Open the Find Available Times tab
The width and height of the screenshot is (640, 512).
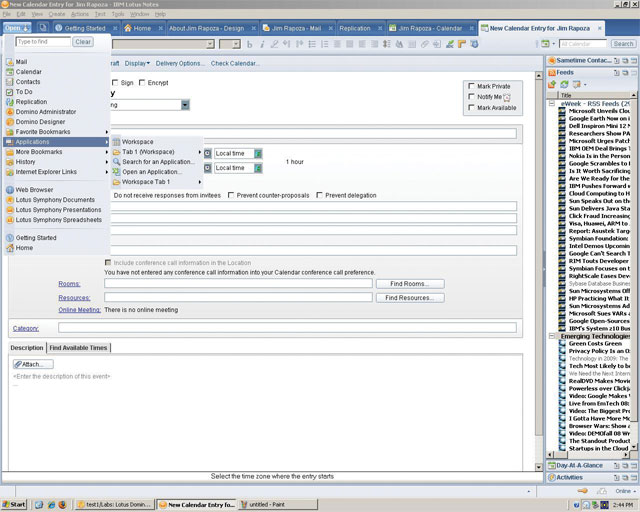click(78, 348)
